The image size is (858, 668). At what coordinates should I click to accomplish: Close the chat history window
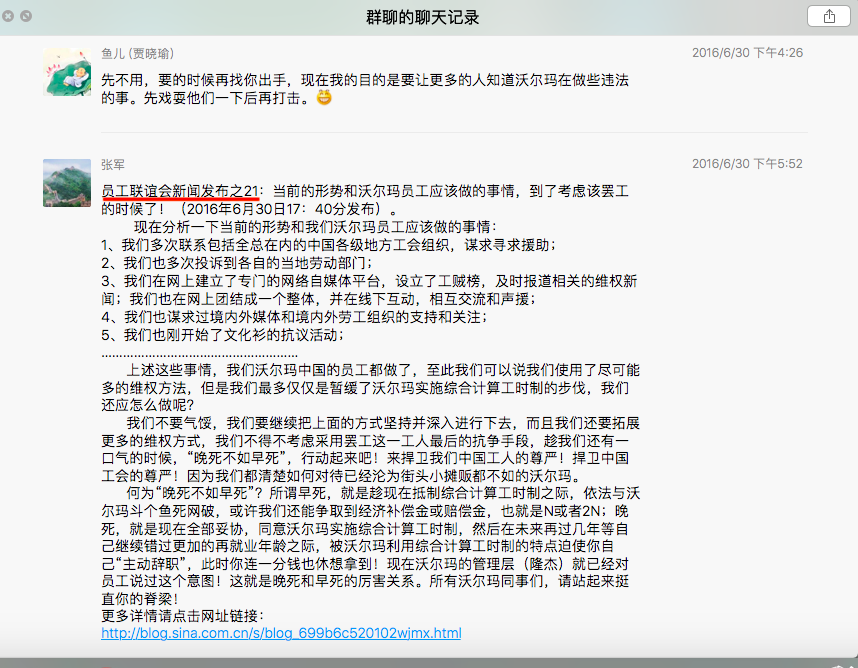point(9,17)
